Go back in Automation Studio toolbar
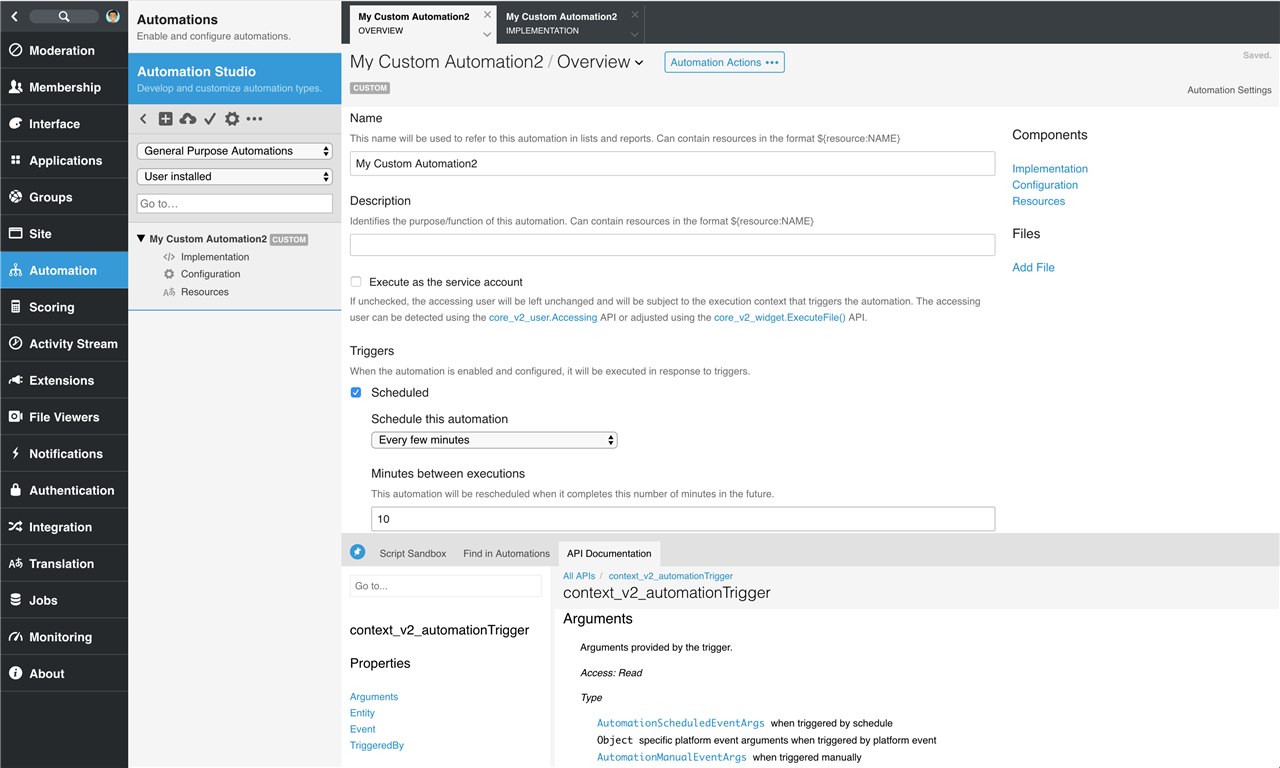 pyautogui.click(x=143, y=119)
